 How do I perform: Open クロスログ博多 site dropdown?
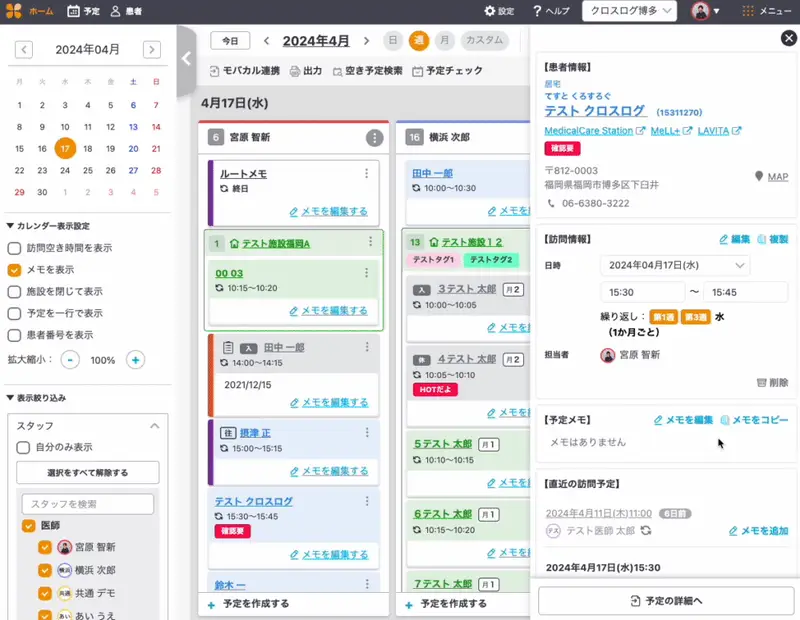pos(629,11)
